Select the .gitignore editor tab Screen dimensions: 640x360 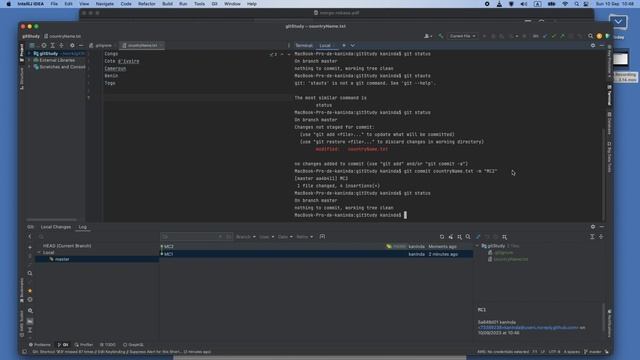[101, 45]
